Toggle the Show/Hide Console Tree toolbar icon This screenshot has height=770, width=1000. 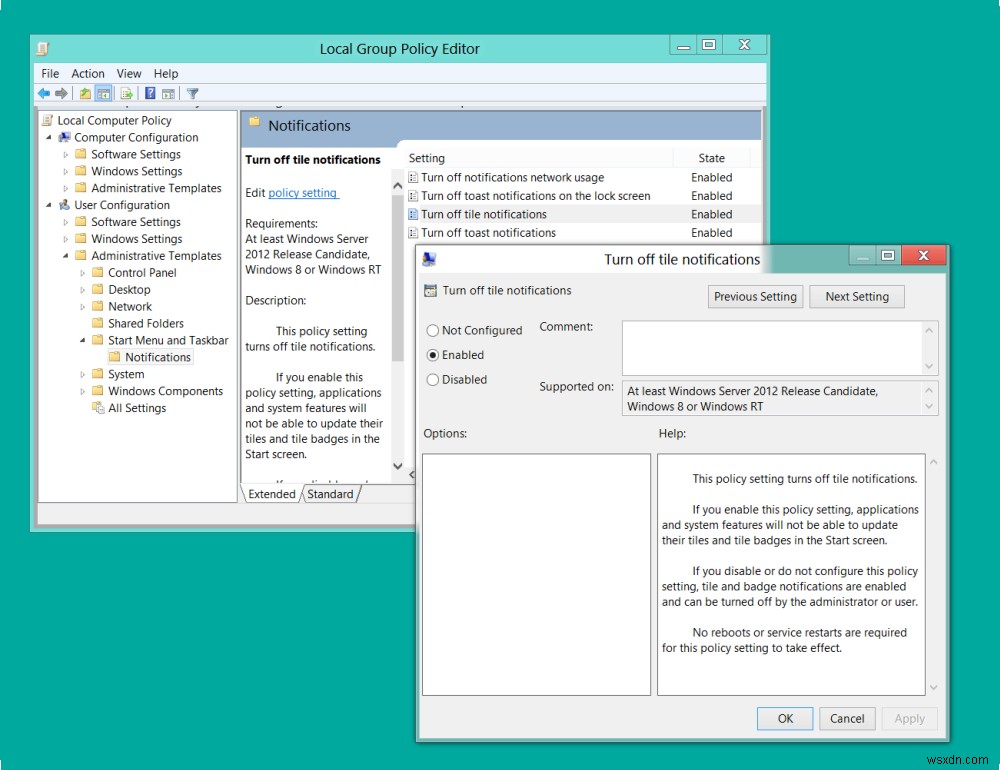(x=104, y=93)
